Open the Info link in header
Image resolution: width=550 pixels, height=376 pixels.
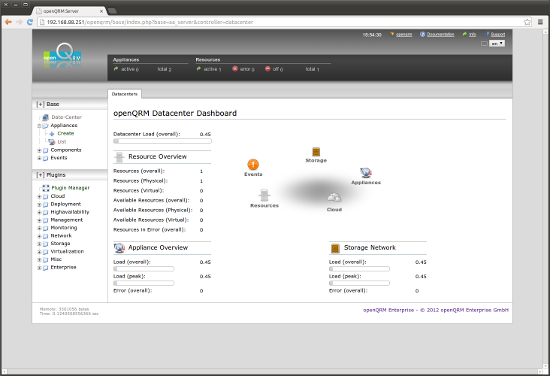pyautogui.click(x=472, y=34)
